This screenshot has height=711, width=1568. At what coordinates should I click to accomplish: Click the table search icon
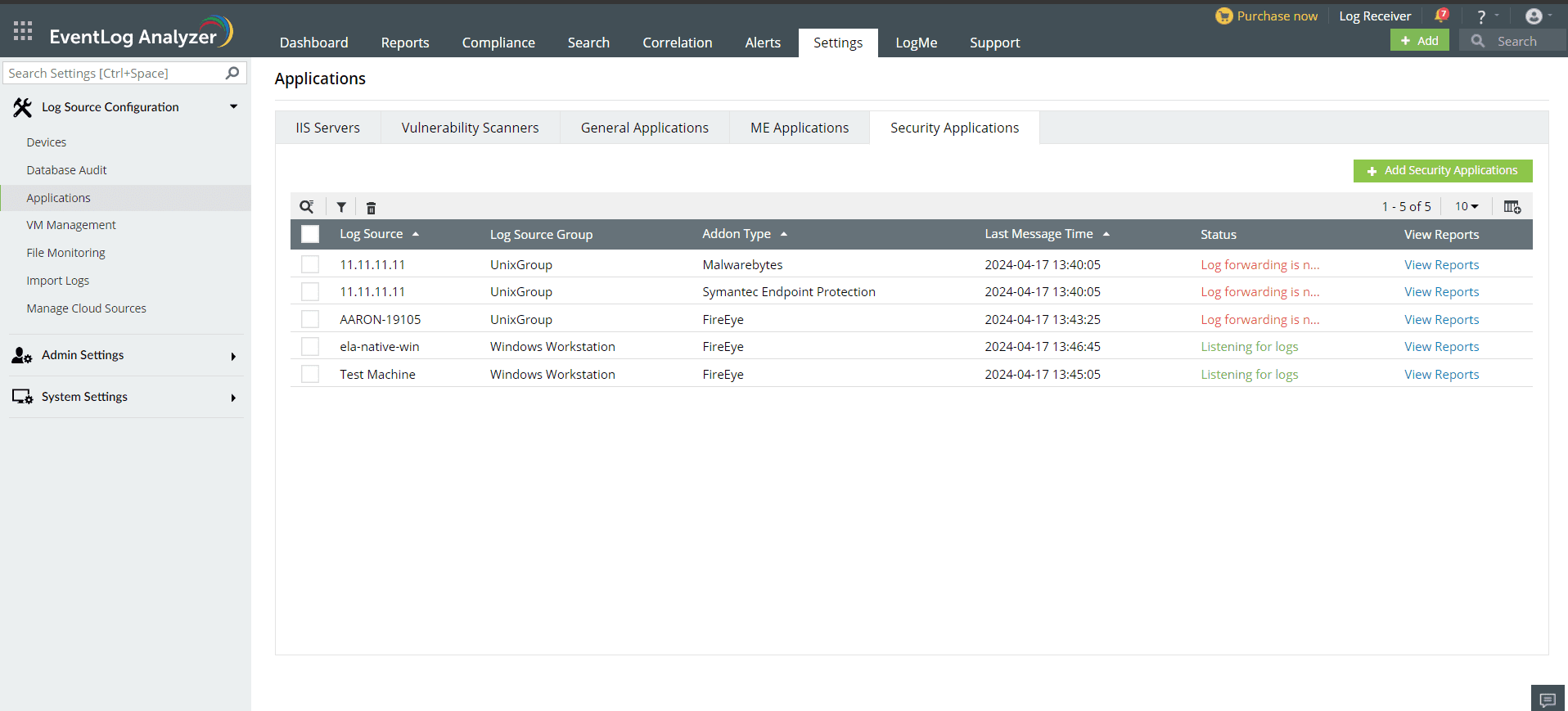point(307,207)
